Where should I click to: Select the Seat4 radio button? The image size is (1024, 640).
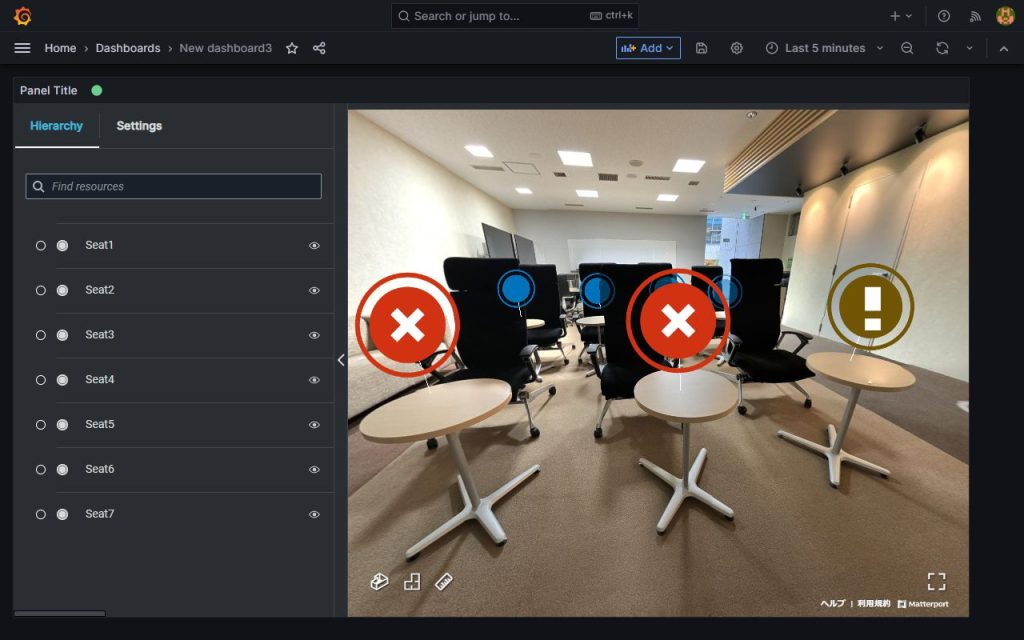click(40, 380)
